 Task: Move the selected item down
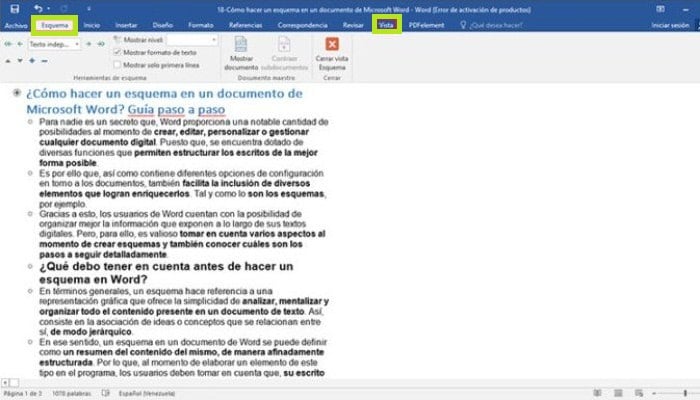tap(20, 61)
